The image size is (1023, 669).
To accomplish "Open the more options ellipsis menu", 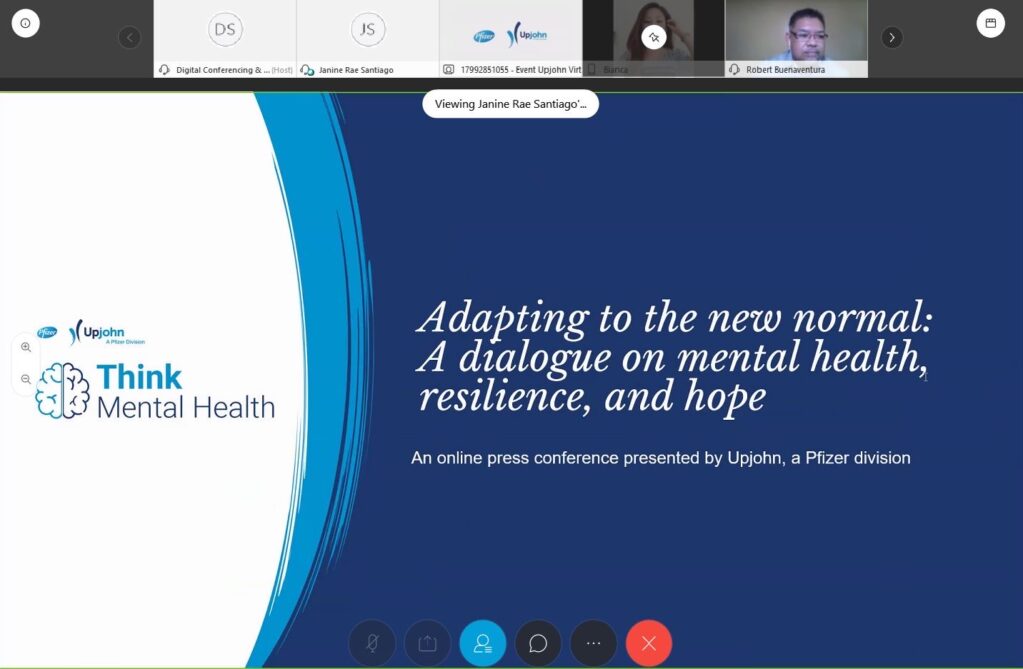I will point(593,643).
